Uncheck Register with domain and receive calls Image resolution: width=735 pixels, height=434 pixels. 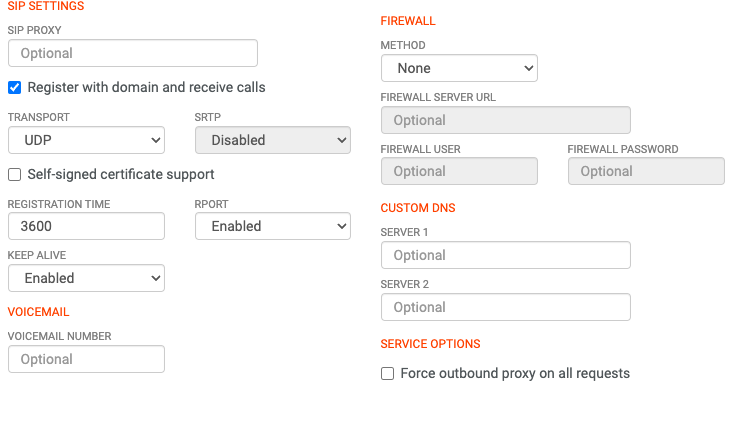click(x=15, y=88)
